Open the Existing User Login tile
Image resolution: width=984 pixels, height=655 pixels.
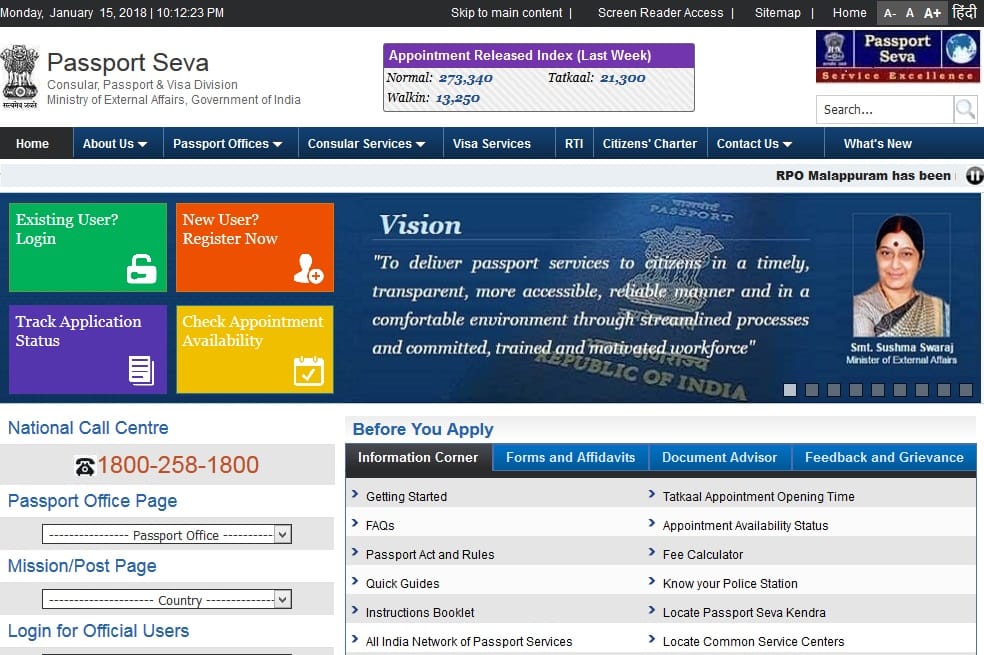coord(88,247)
